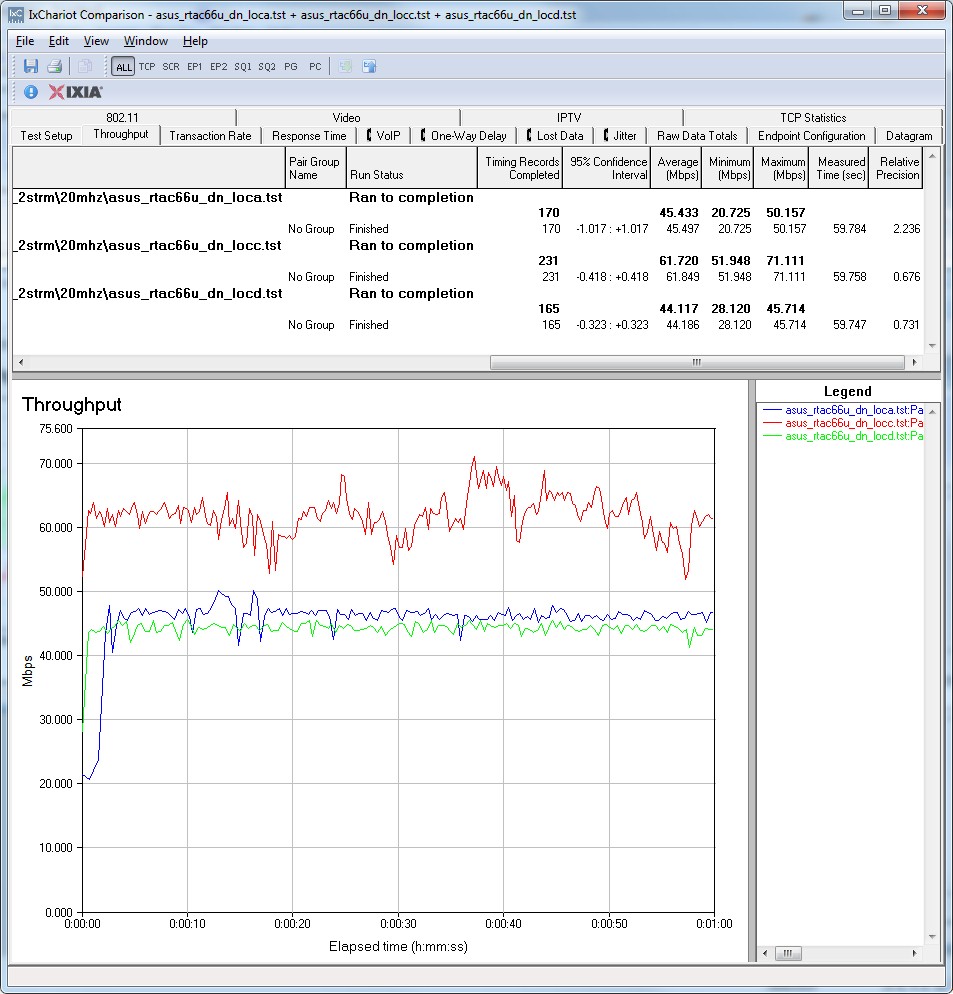Click the blue loca legend entry
Screen dimensions: 953x994
[x=843, y=410]
